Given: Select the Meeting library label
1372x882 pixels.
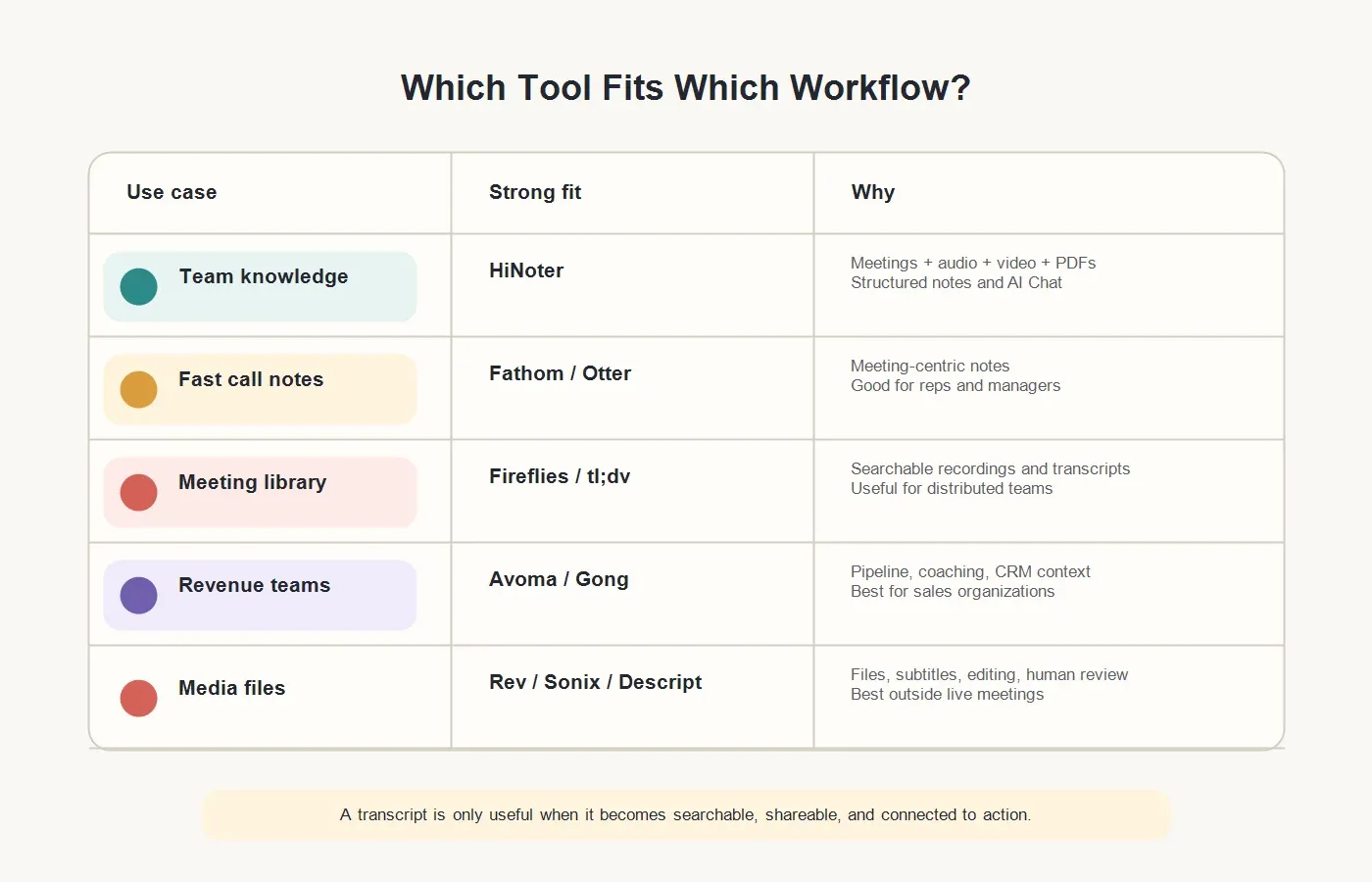Looking at the screenshot, I should [x=253, y=482].
